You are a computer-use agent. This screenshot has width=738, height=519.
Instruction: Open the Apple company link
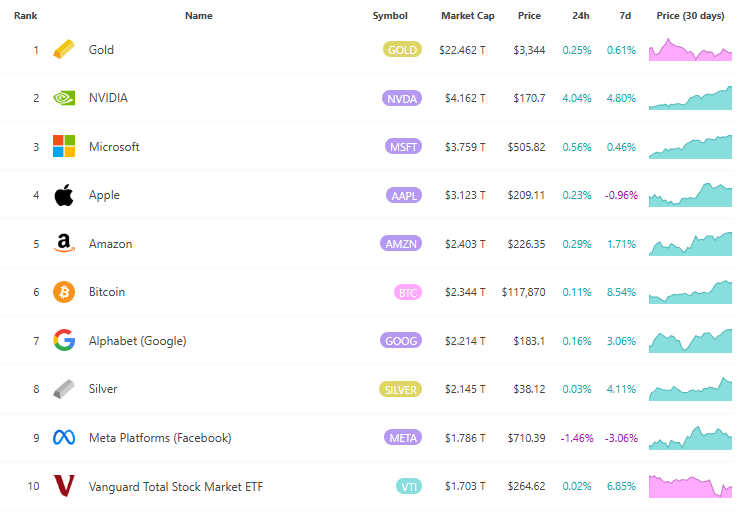pyautogui.click(x=104, y=195)
